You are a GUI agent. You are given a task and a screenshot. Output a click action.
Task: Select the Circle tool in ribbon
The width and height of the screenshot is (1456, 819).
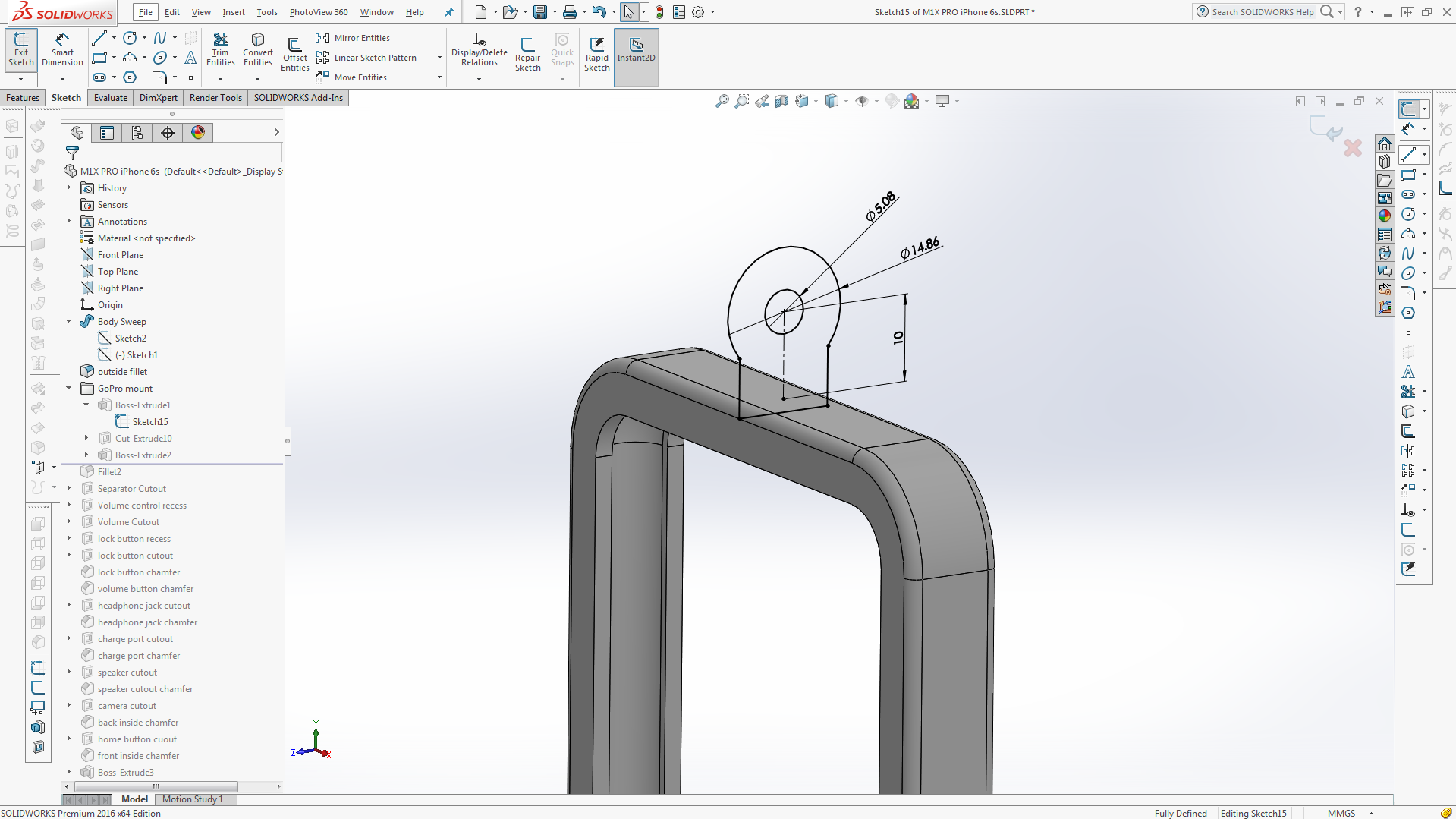(130, 38)
